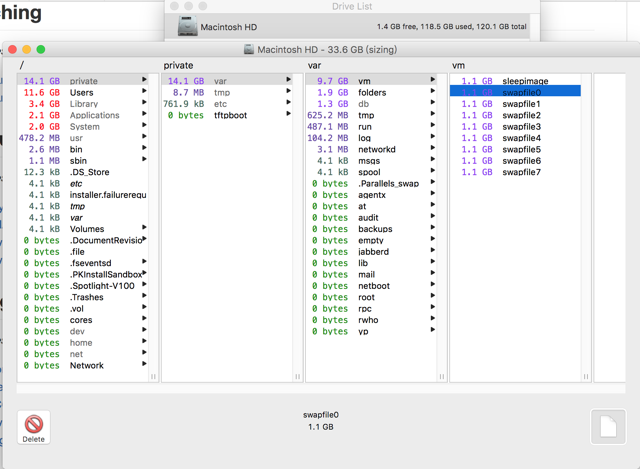Select the .Spotlight-V100 folder
The width and height of the screenshot is (640, 469).
82,286
